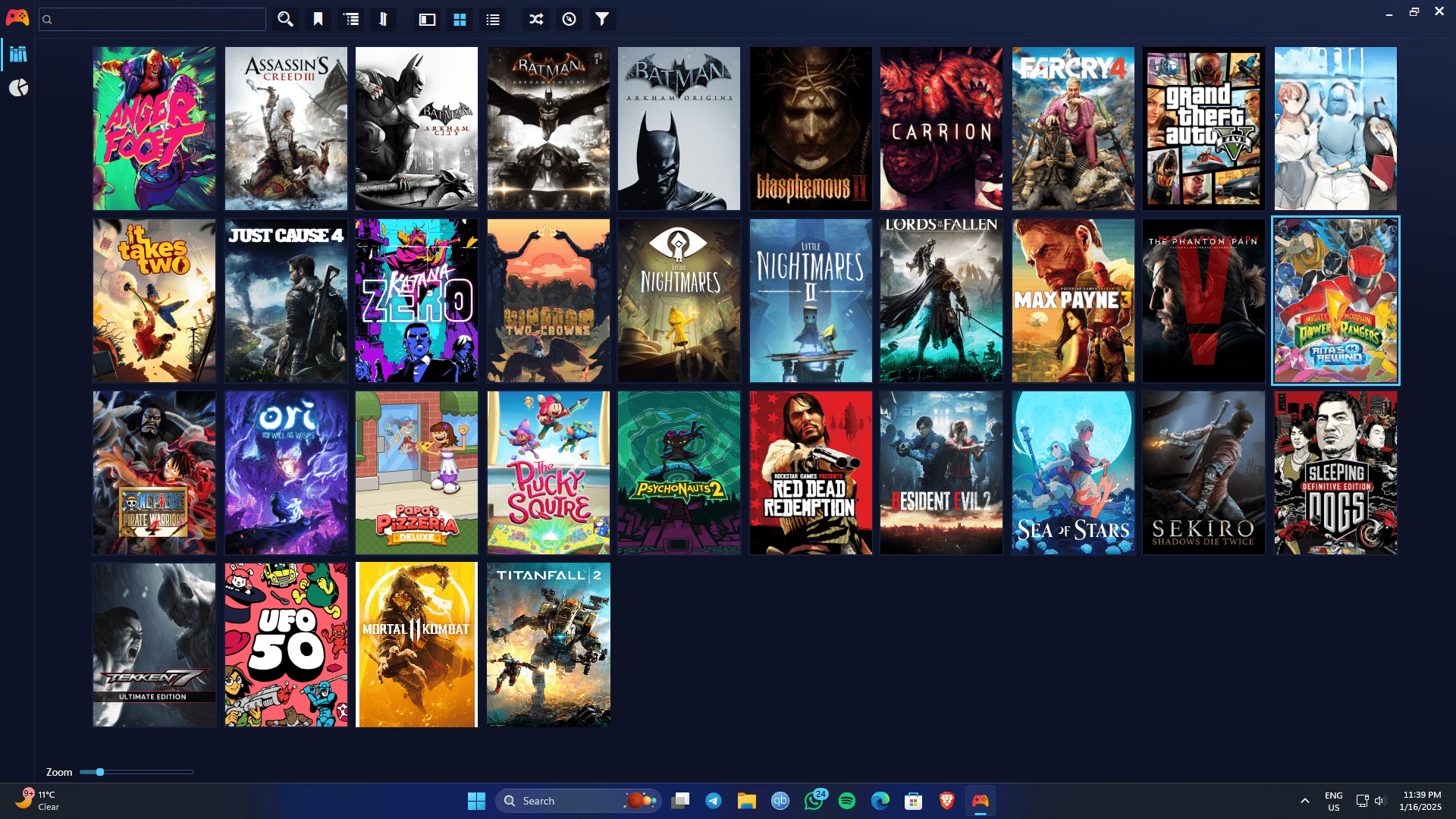
Task: Switch to the grid view layout
Action: tap(460, 20)
